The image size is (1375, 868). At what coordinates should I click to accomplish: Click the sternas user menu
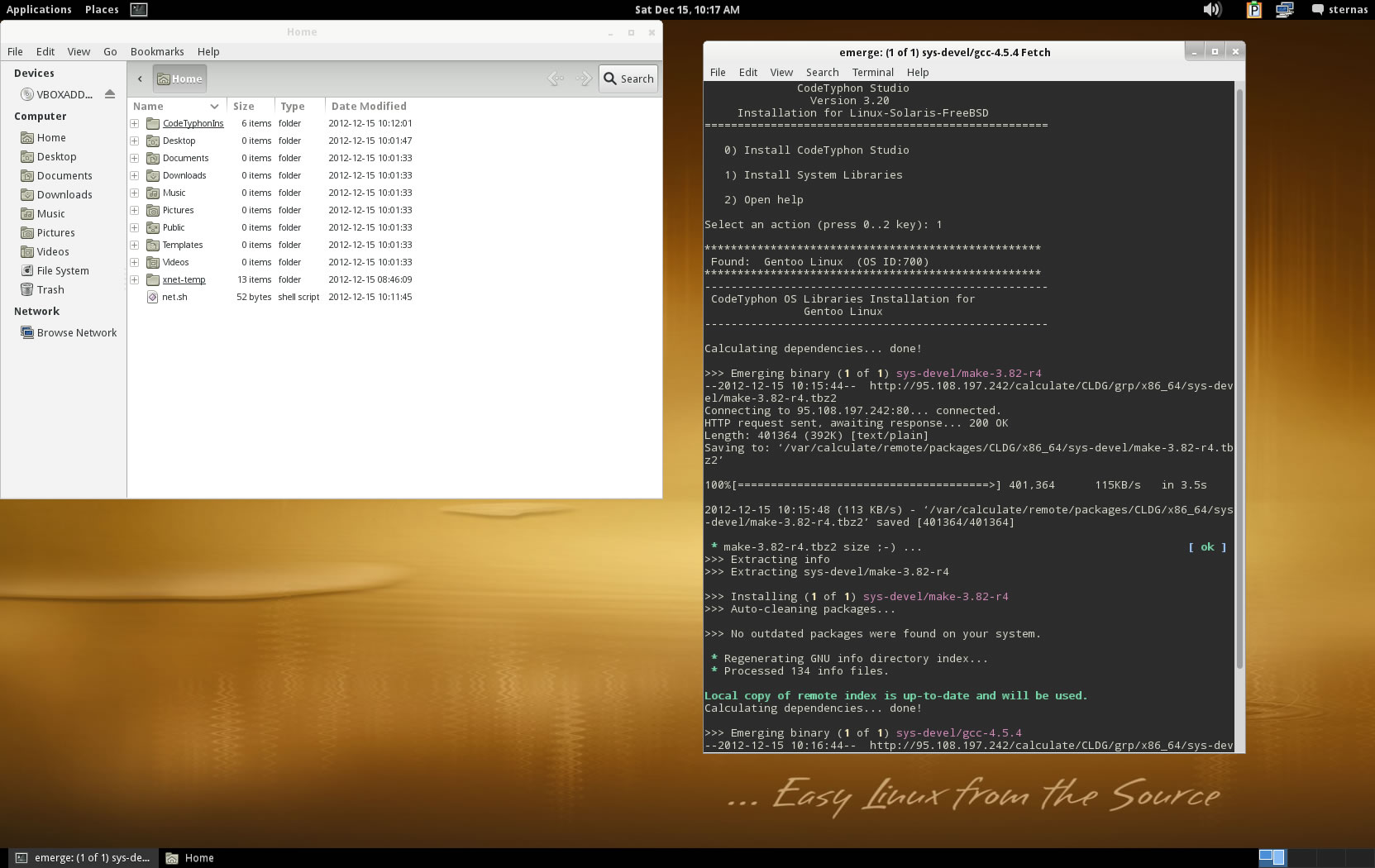coord(1339,9)
